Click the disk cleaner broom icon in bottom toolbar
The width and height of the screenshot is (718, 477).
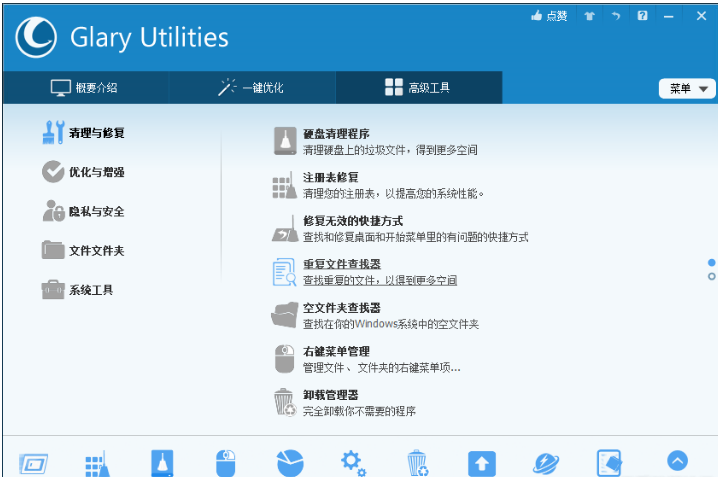tap(162, 463)
